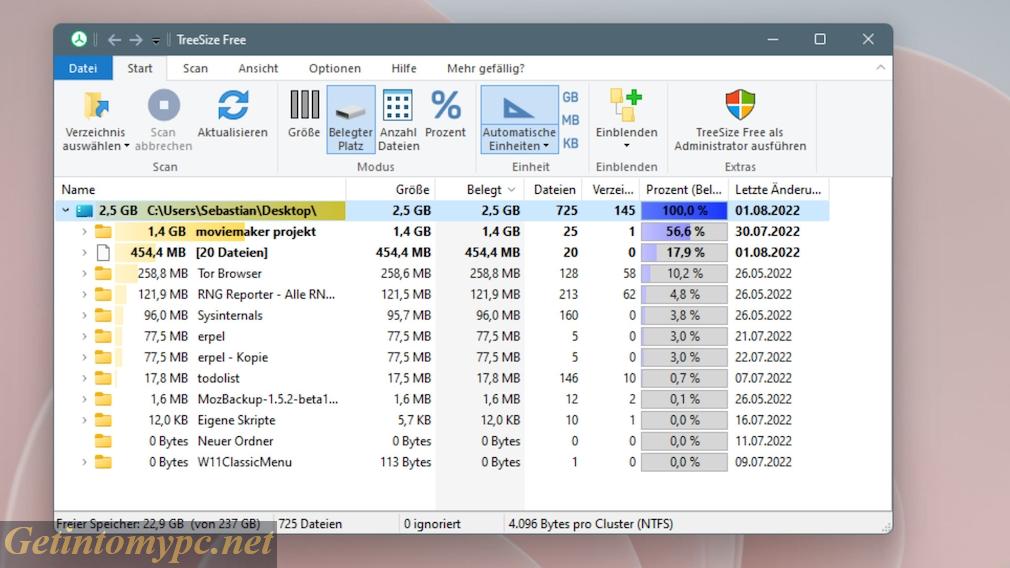
Task: Click the TreeSize app logo icon
Action: (x=79, y=39)
